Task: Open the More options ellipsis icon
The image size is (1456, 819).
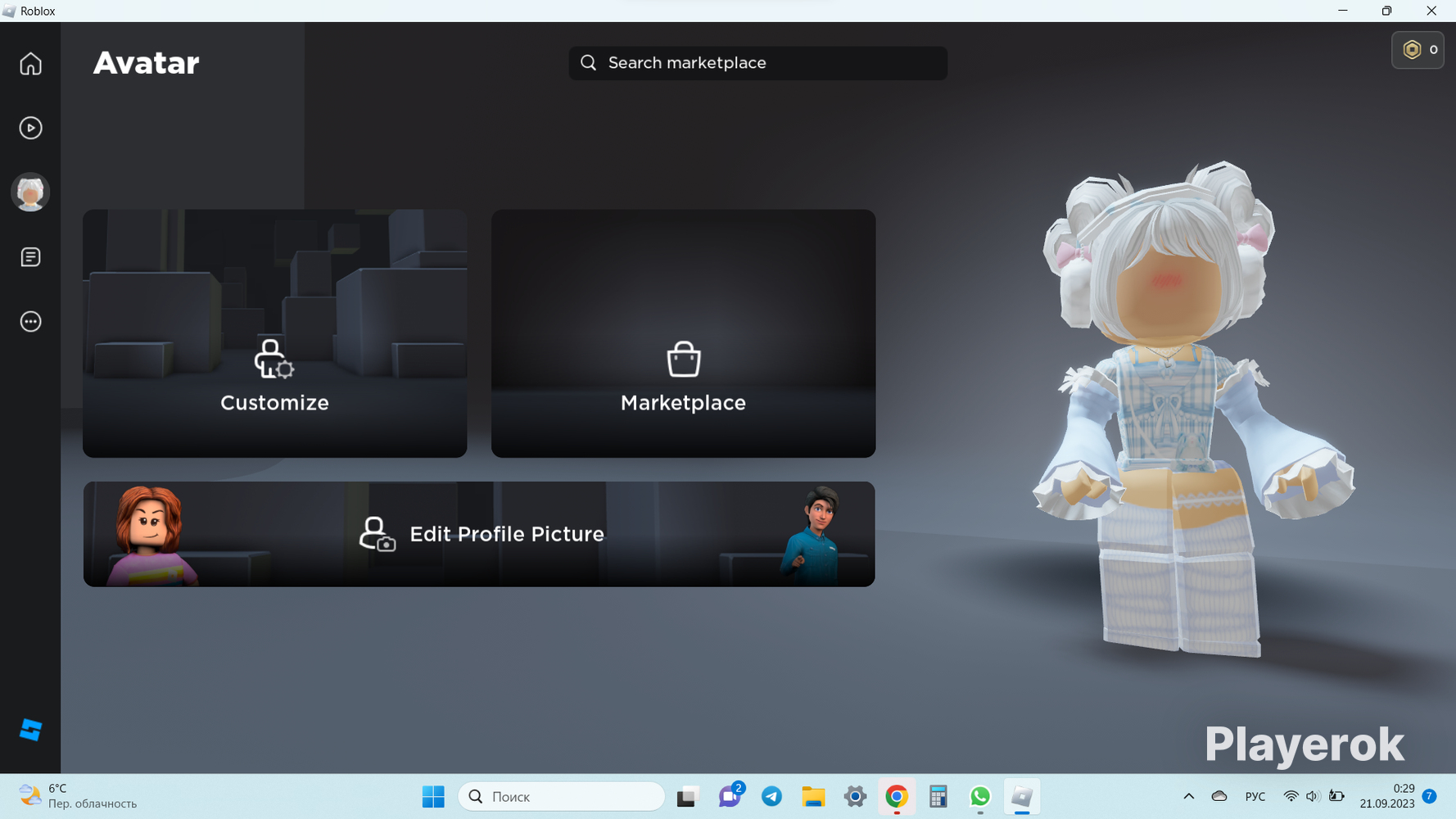Action: (30, 322)
